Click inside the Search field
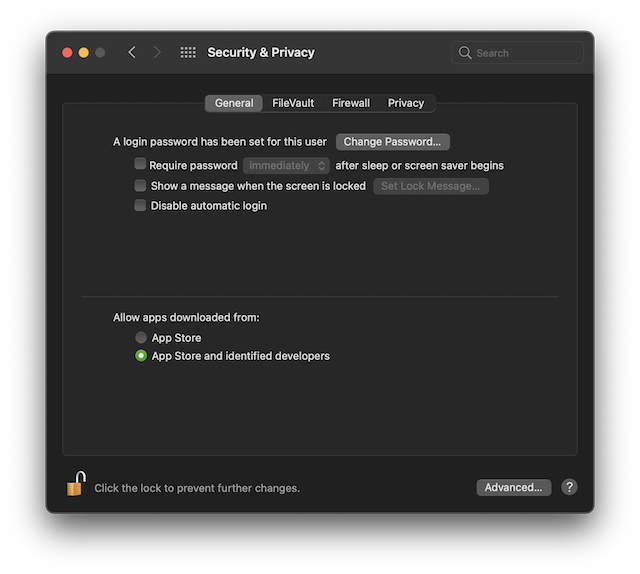 tap(517, 53)
